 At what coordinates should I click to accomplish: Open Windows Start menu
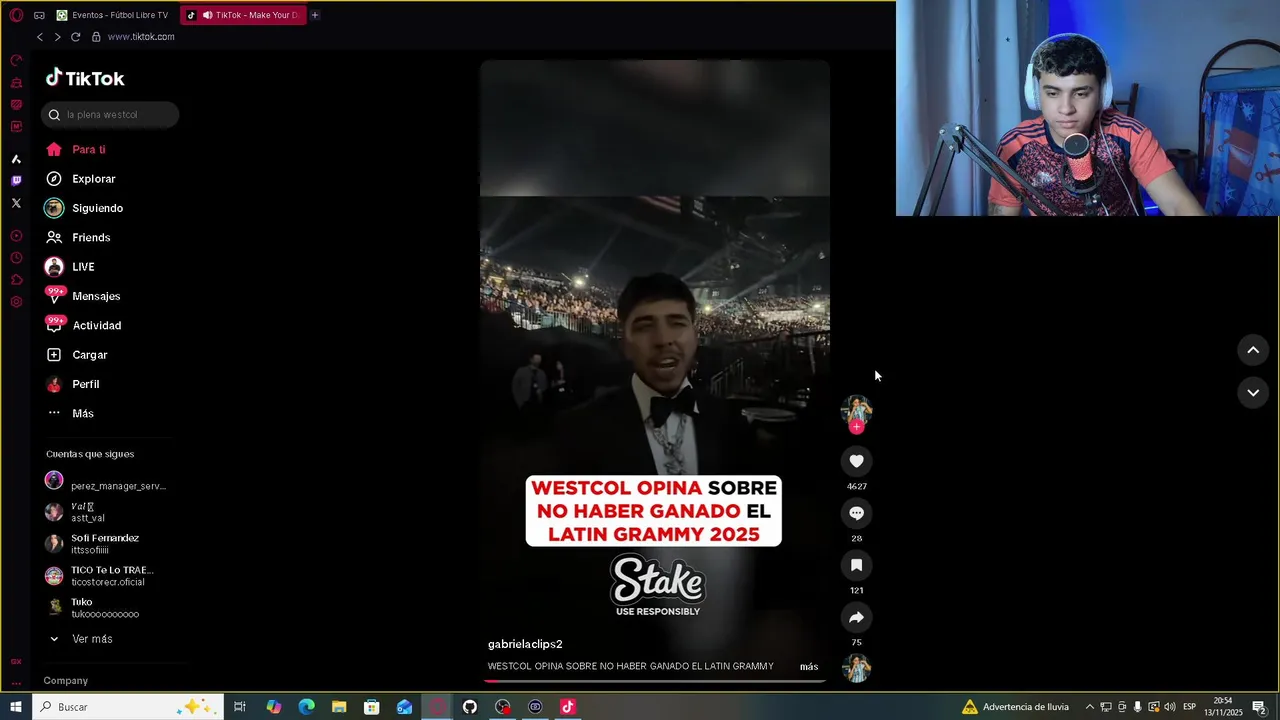15,707
